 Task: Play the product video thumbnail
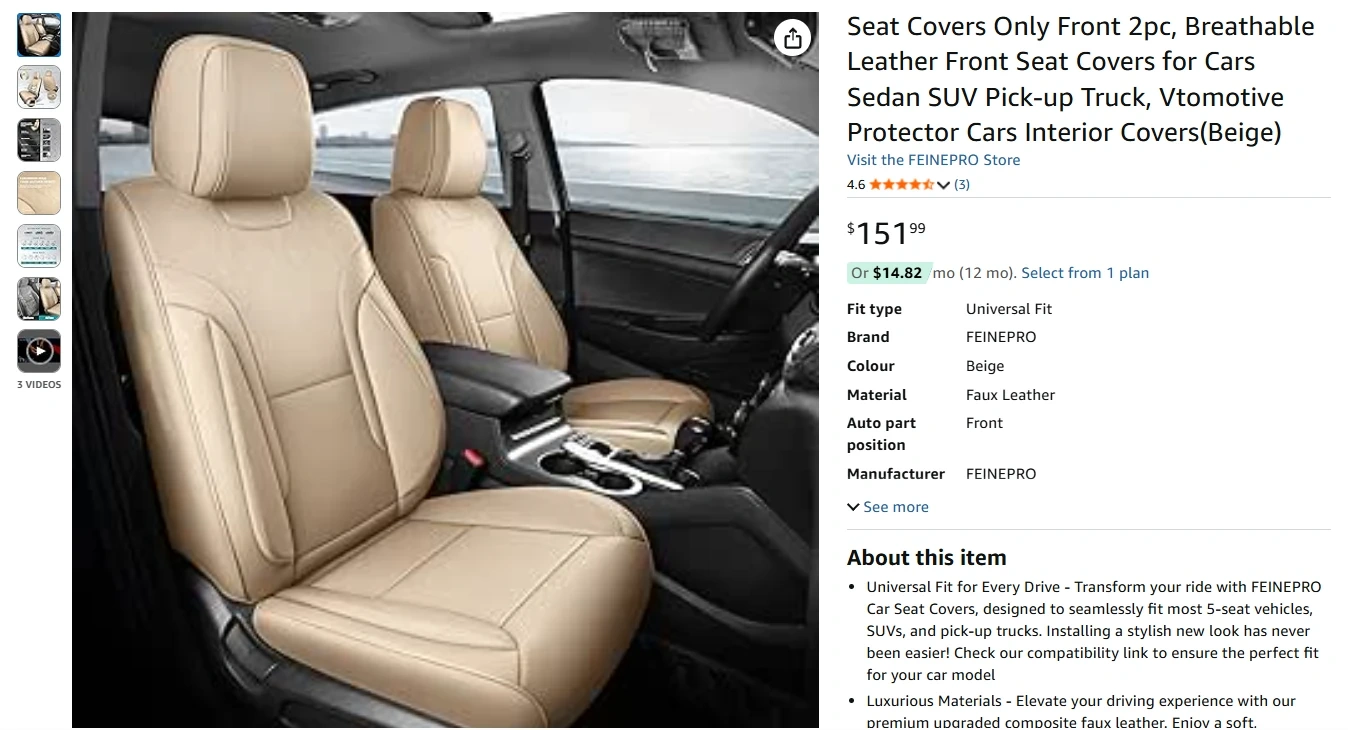(x=39, y=351)
